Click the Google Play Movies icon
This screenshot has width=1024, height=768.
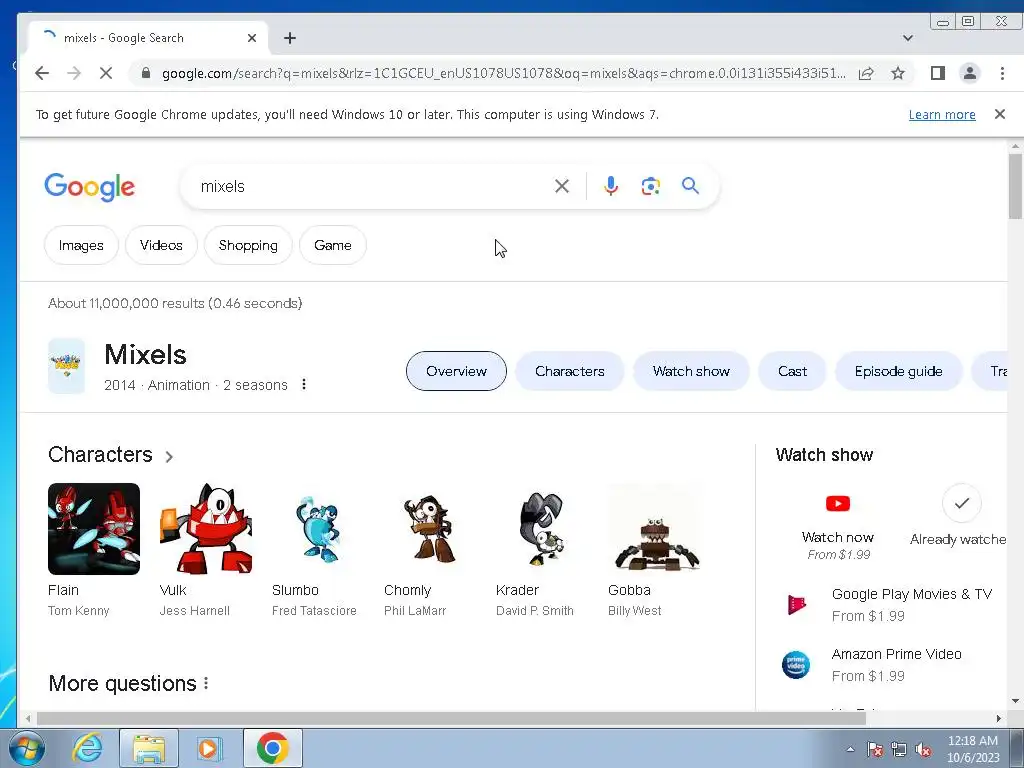796,605
